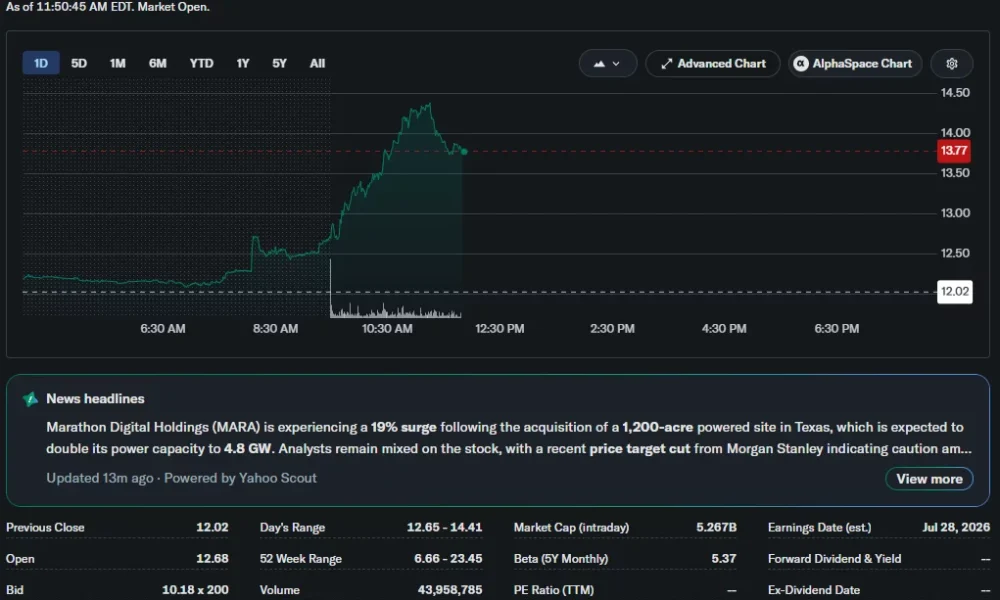The width and height of the screenshot is (1000, 600).
Task: Click the Day's Range value 12.65 - 14.41
Action: [445, 527]
